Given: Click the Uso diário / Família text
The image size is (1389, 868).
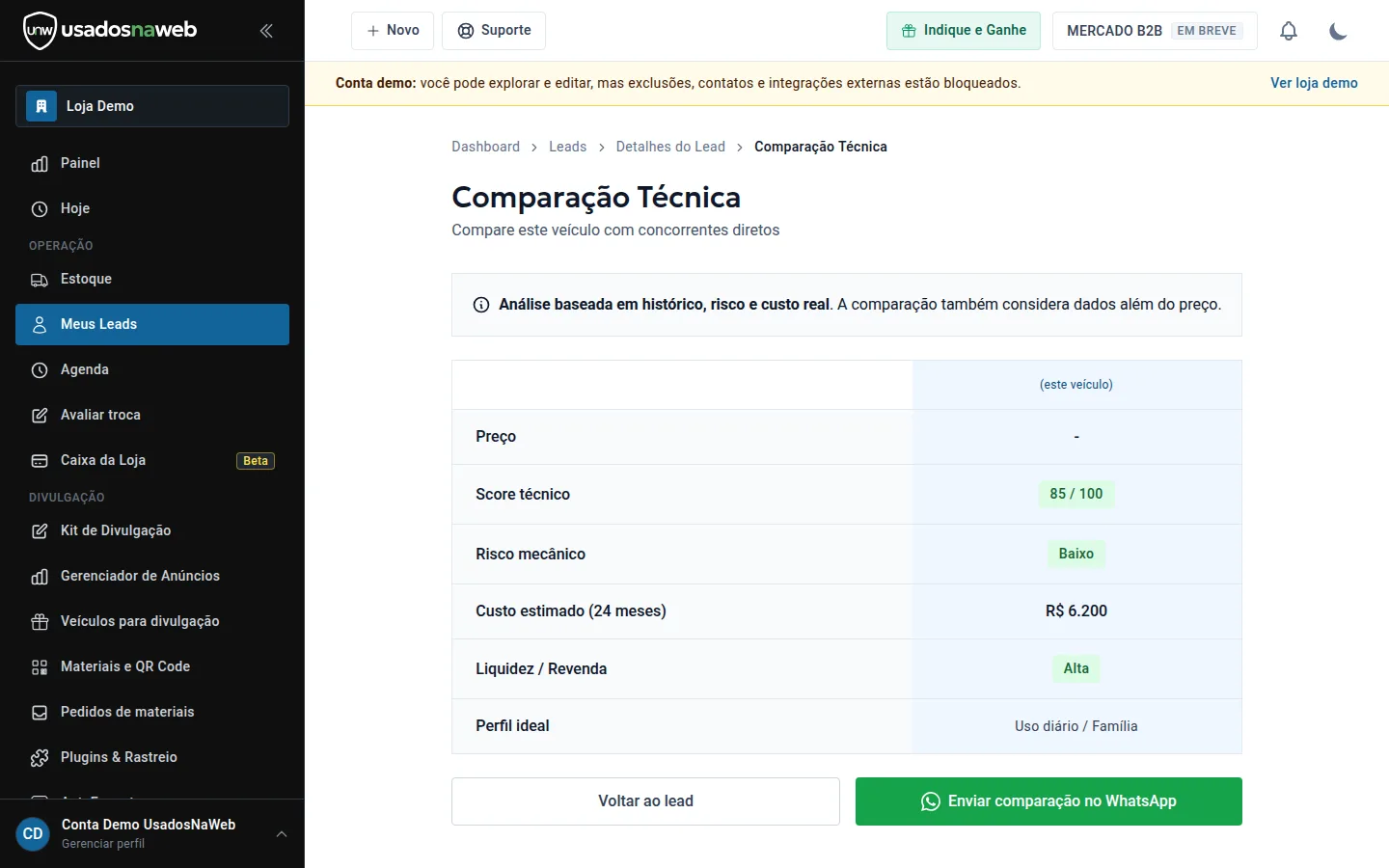Looking at the screenshot, I should click(x=1076, y=726).
